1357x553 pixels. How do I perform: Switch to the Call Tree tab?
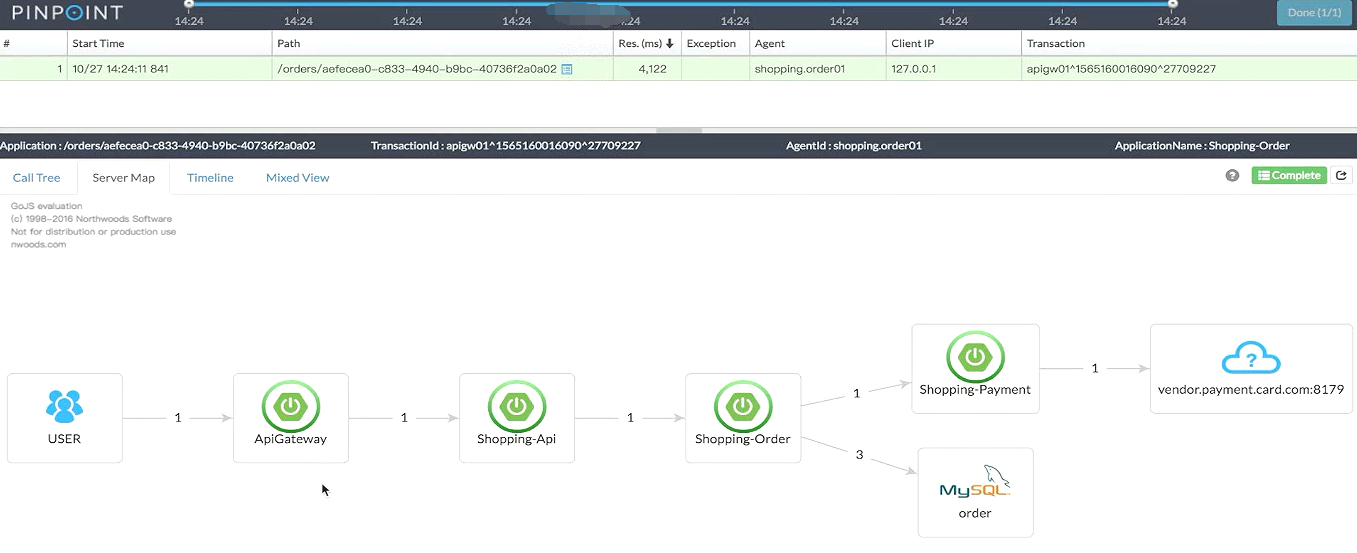click(x=36, y=178)
